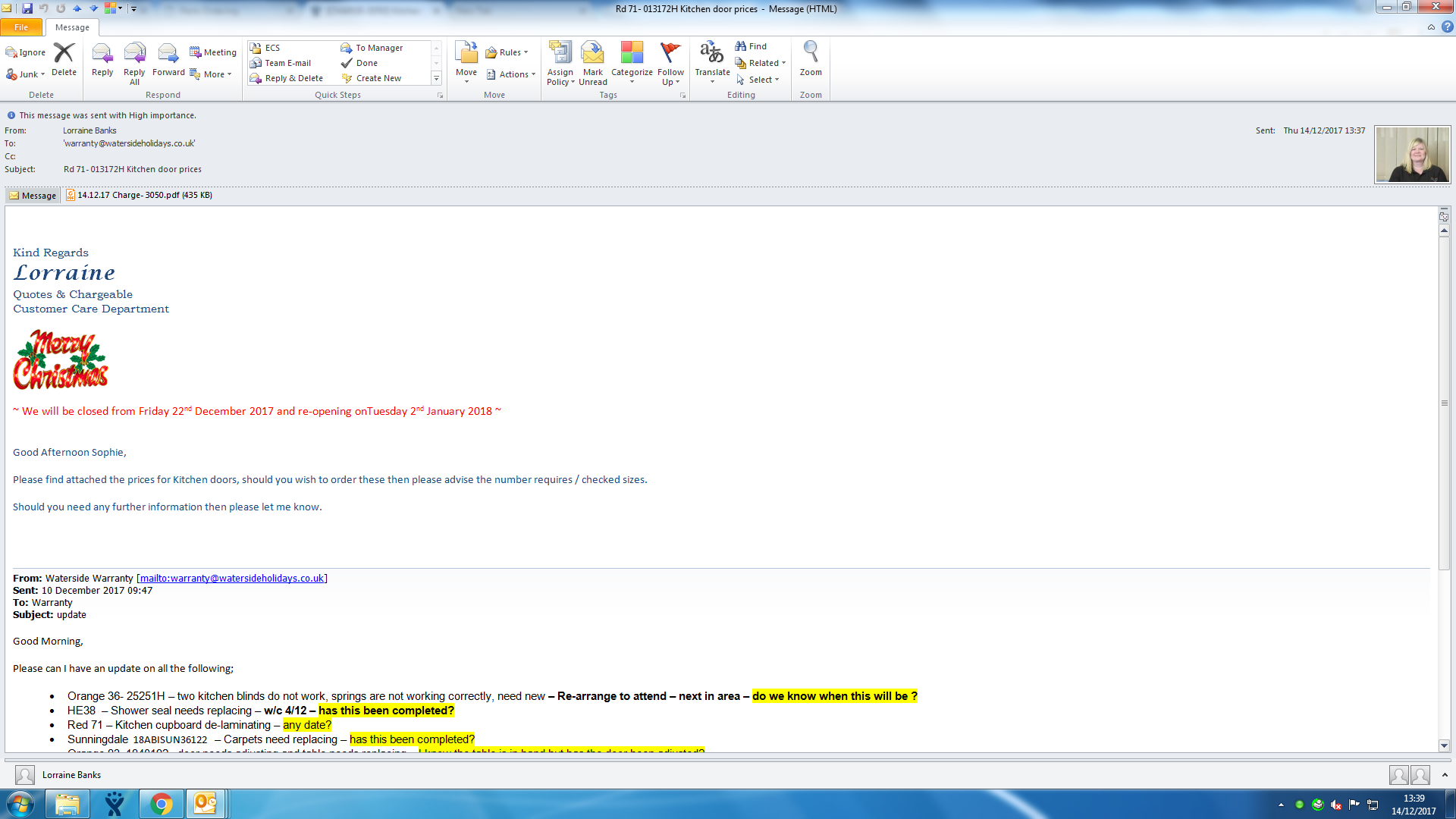Click the vertical scrollbar down arrow
The height and width of the screenshot is (819, 1456).
[1444, 745]
